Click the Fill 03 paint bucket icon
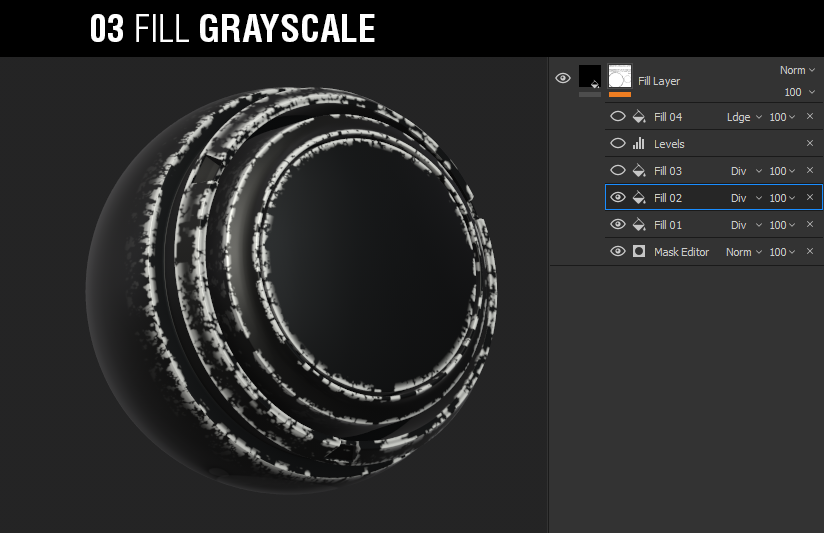This screenshot has height=533, width=824. coord(639,171)
